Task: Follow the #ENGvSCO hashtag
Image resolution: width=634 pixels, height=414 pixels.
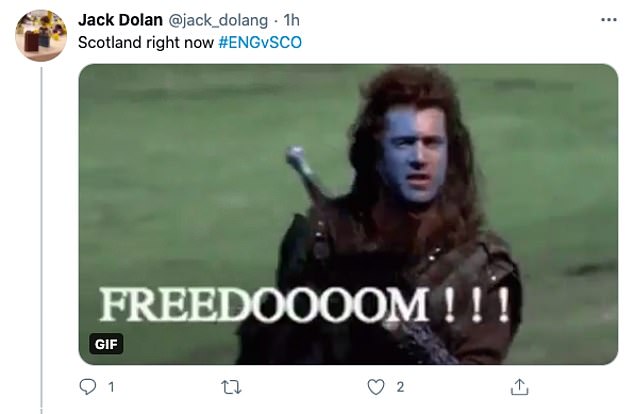Action: (260, 42)
